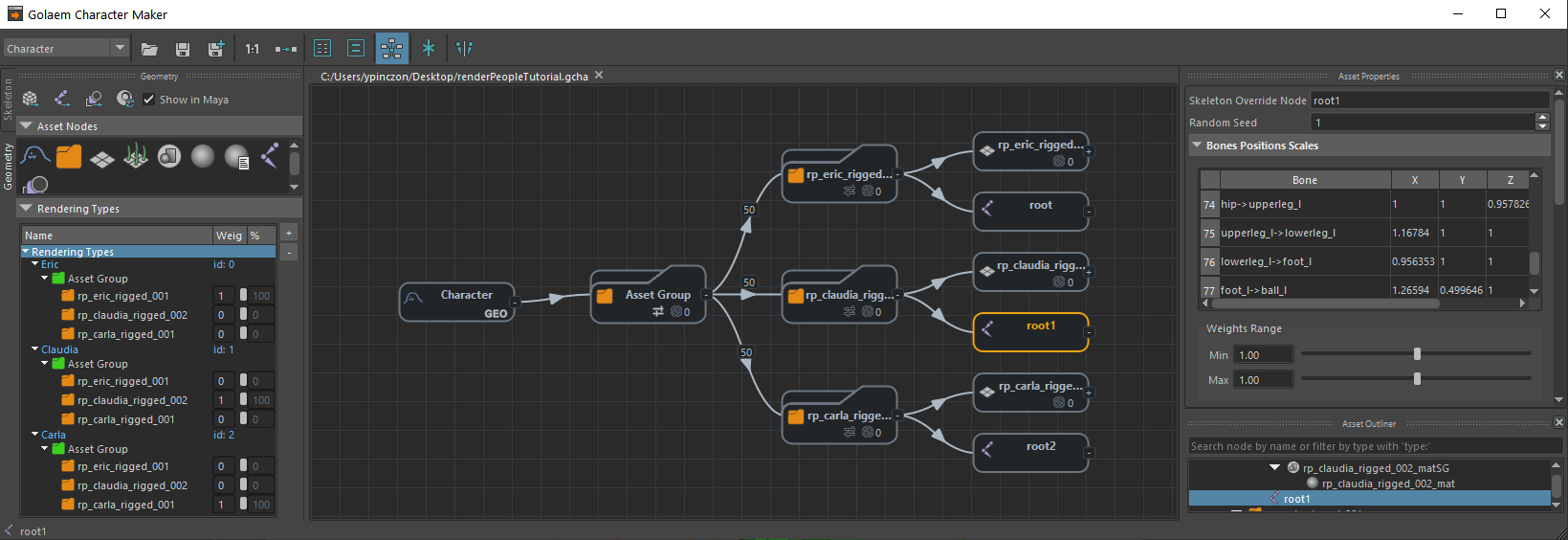Image resolution: width=1568 pixels, height=540 pixels.
Task: Click the Min weight value field
Action: click(1264, 354)
